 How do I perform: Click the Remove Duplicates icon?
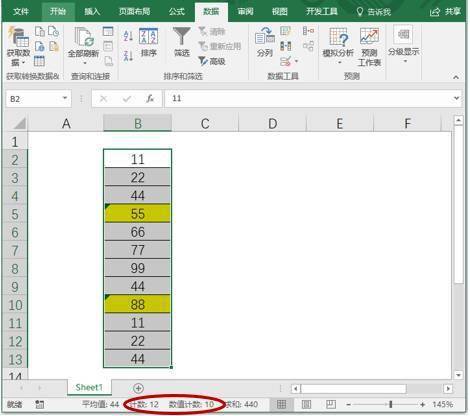point(285,46)
